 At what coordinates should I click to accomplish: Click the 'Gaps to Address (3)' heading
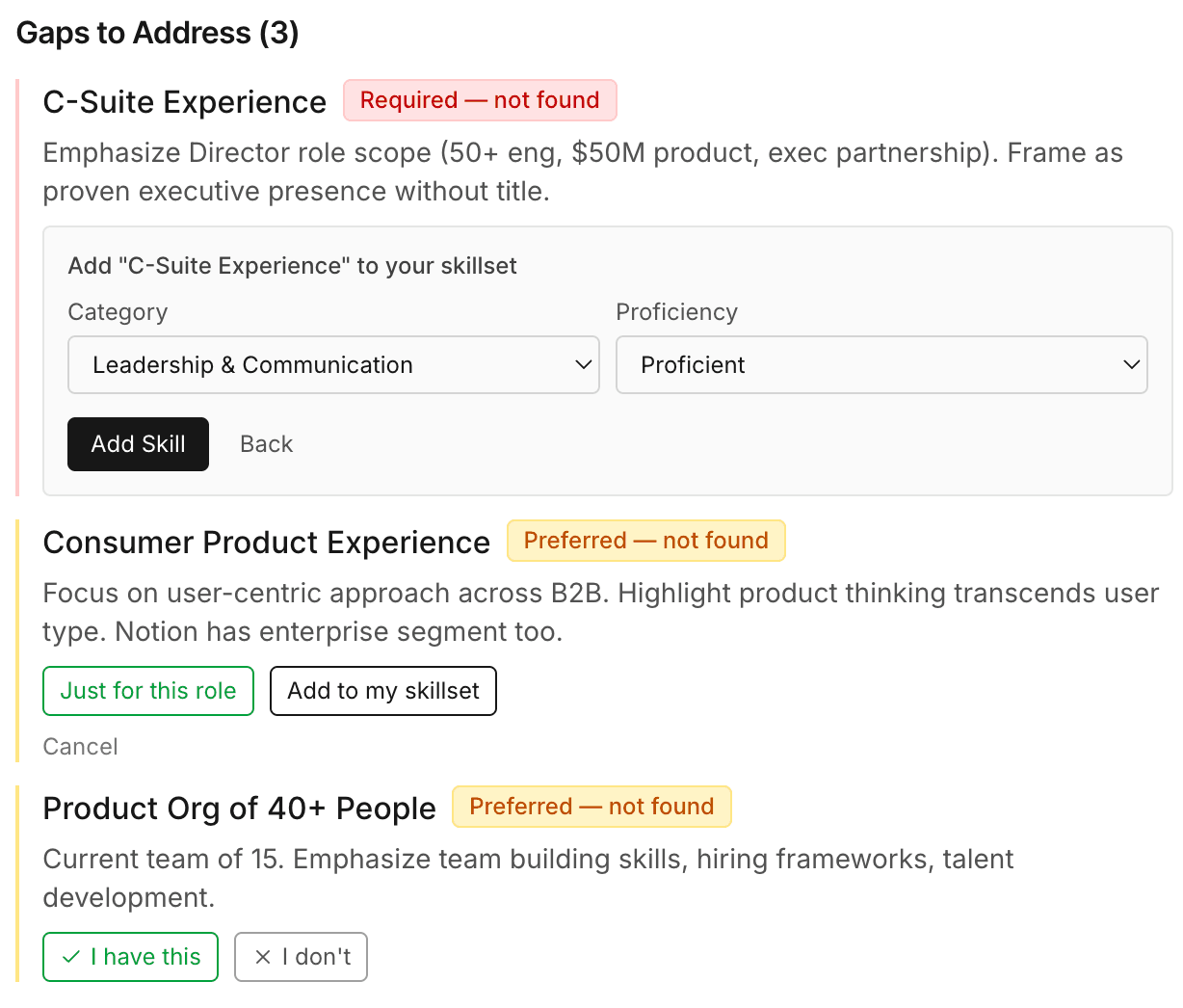pyautogui.click(x=157, y=32)
